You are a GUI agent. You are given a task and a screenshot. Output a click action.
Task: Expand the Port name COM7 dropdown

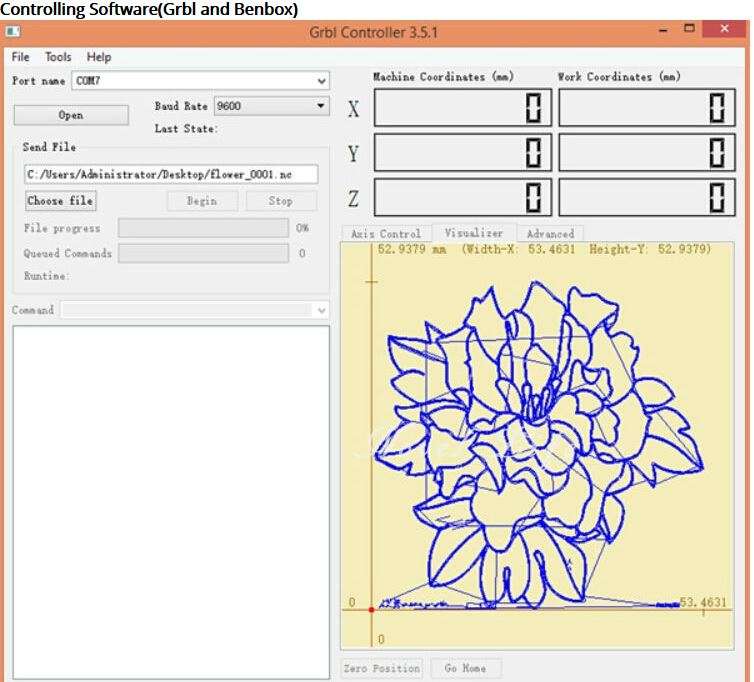(x=321, y=81)
